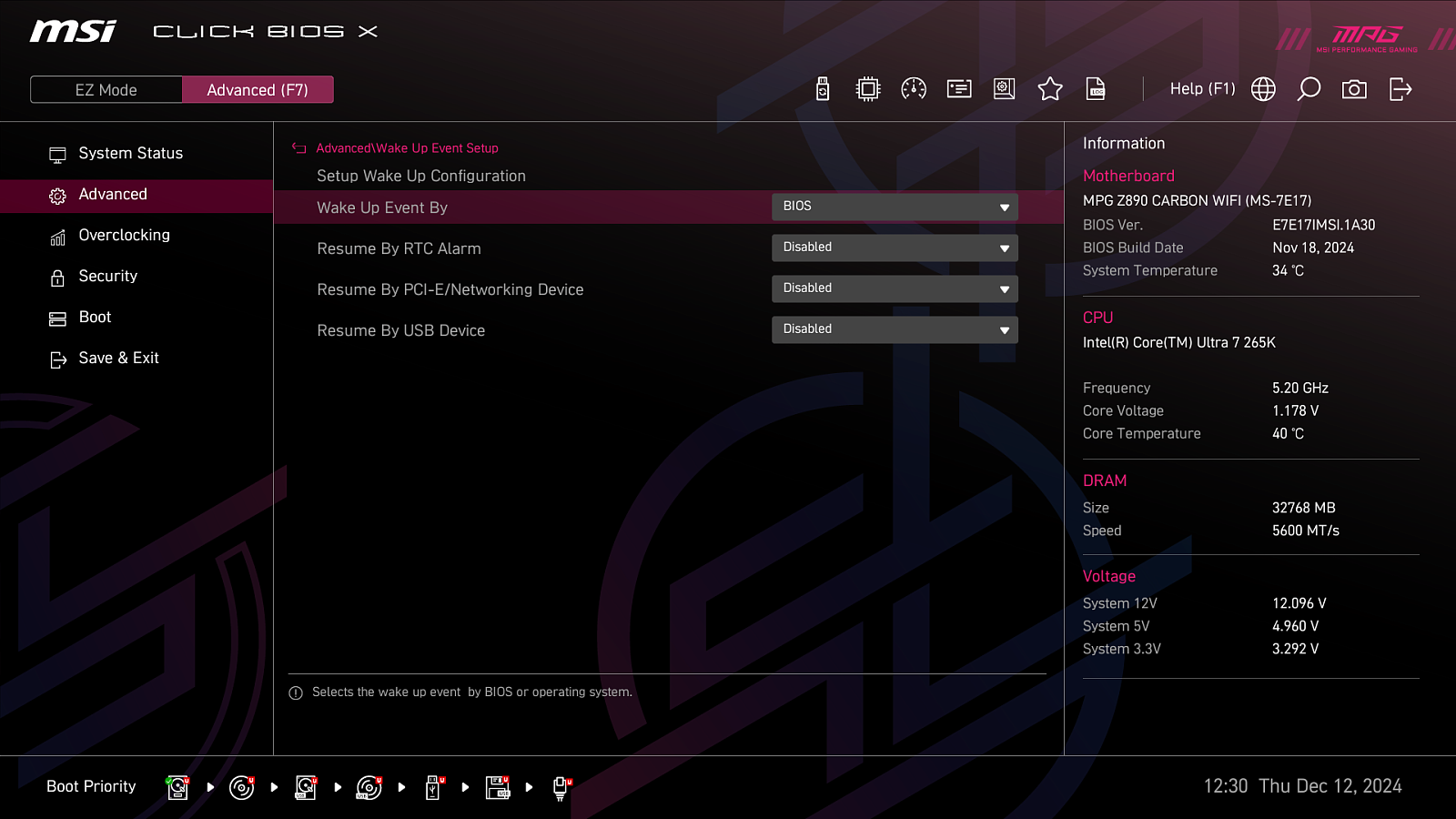Select Resume By PCI-E/Networking Device label
Screen dimensions: 1456x819
click(x=450, y=290)
